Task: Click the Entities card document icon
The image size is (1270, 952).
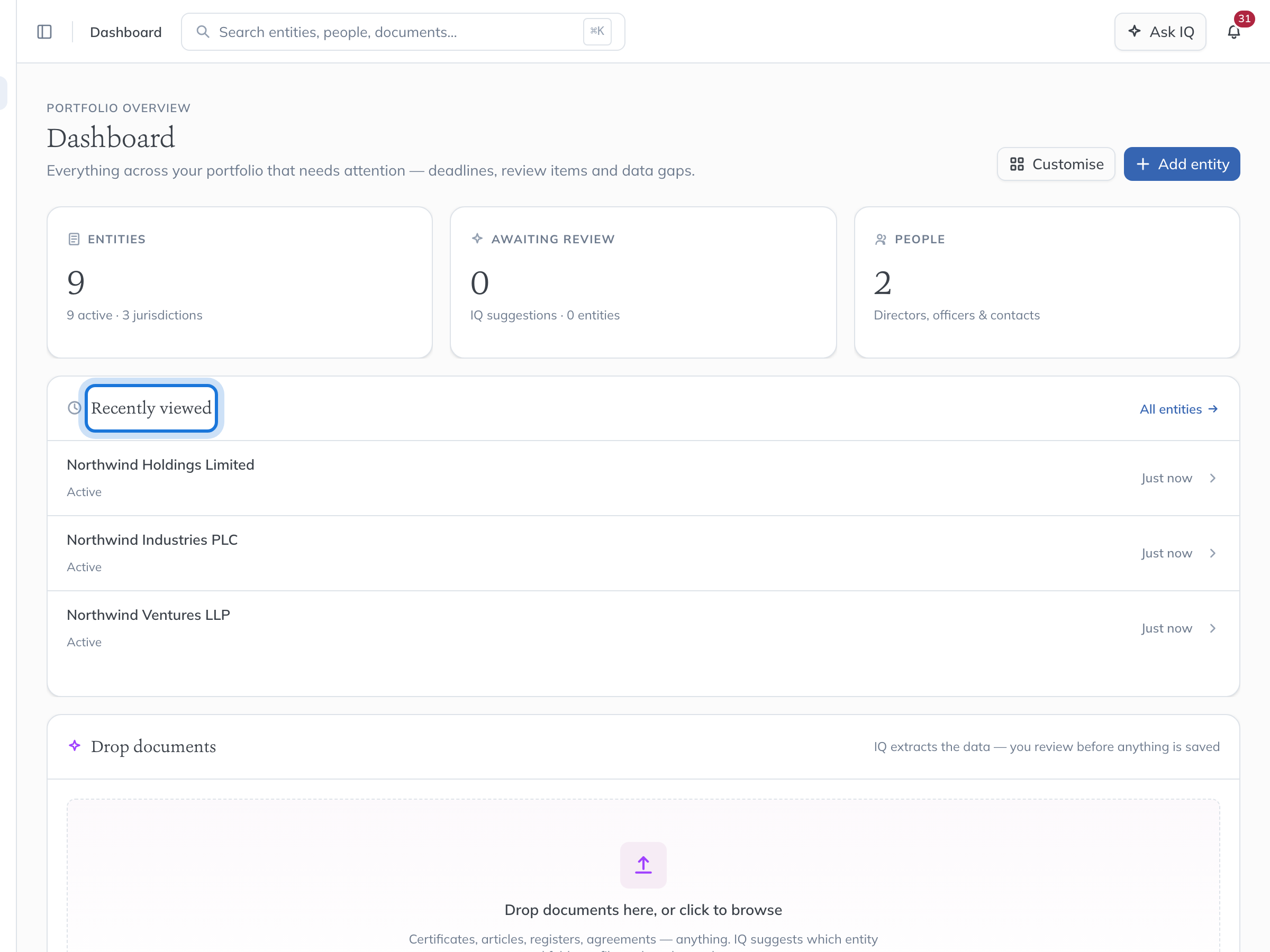Action: (x=74, y=239)
